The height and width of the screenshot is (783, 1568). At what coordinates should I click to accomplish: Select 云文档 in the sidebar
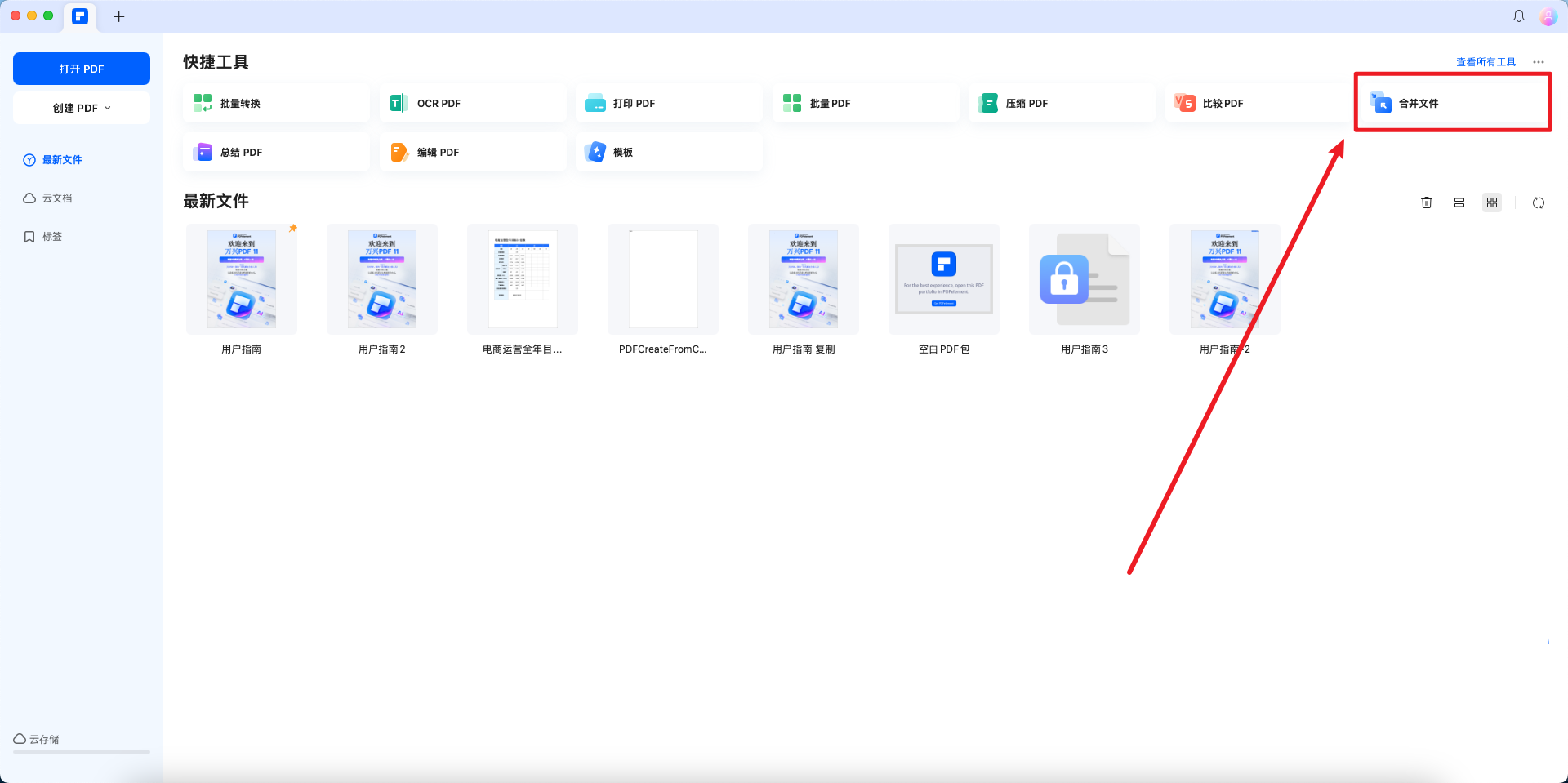pos(56,198)
